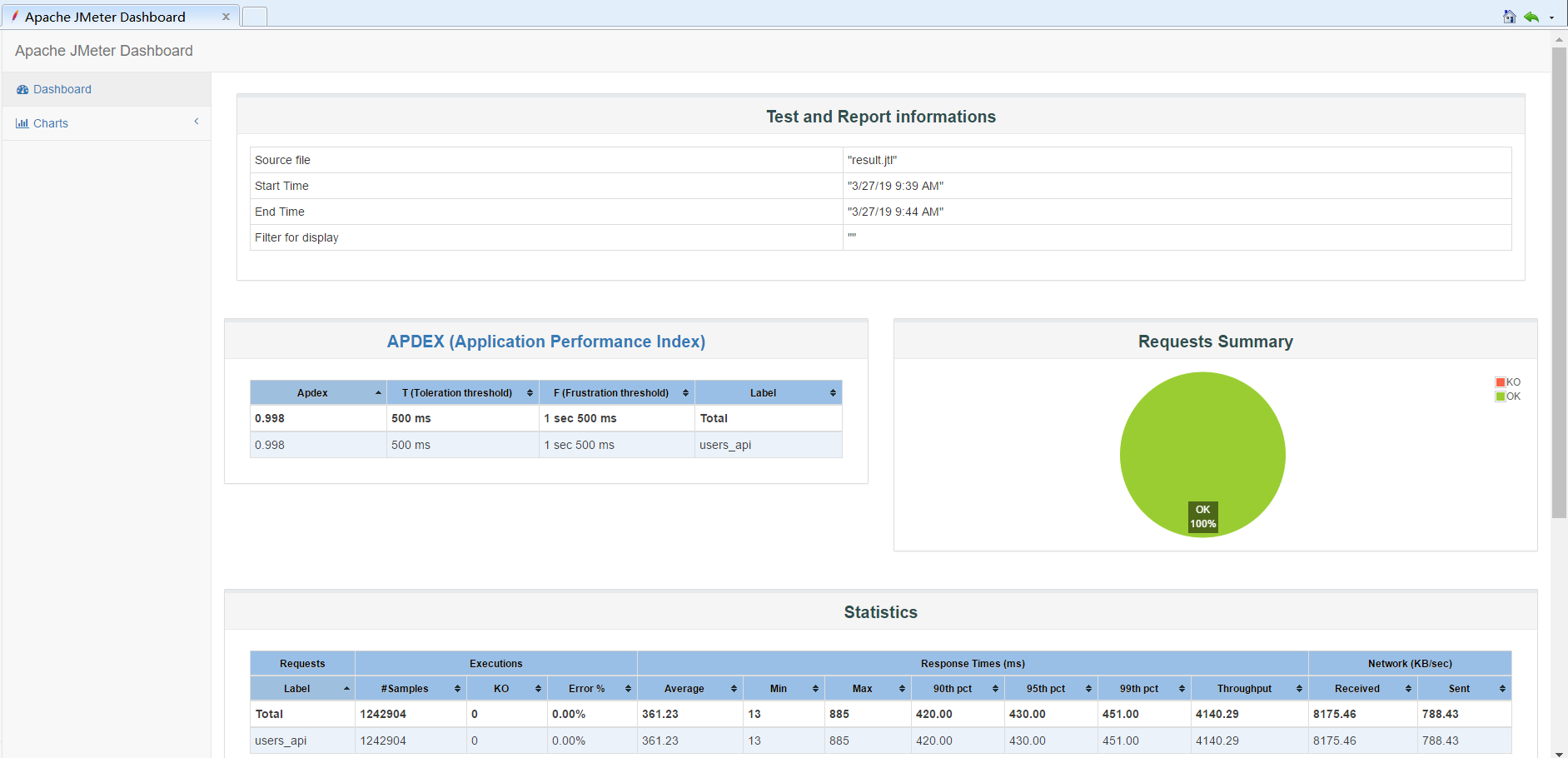Sort by F (Frustration threshold) column
Image resolution: width=1568 pixels, height=758 pixels.
tap(617, 392)
